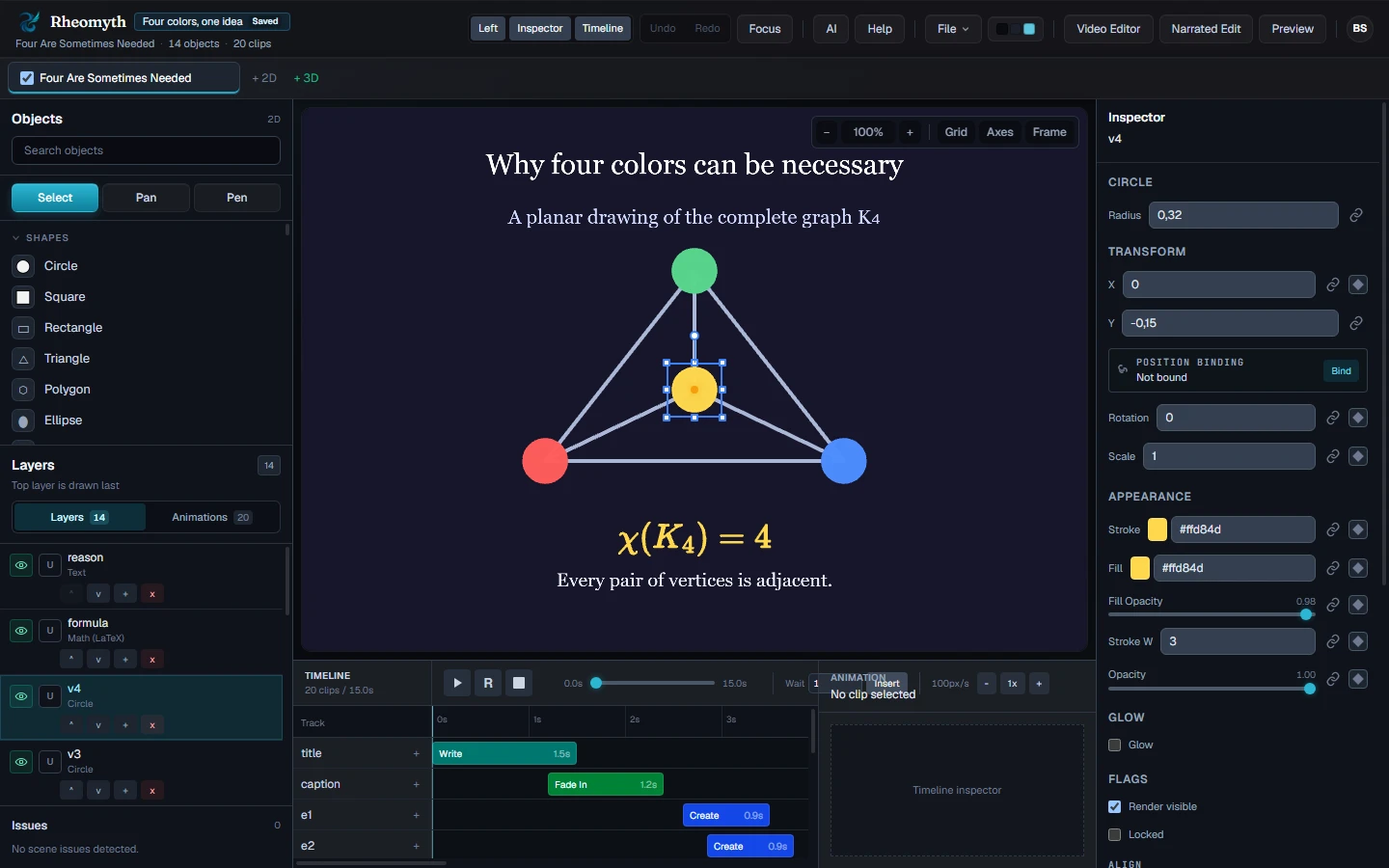Click the link icon next to Radius
Screen dimensions: 1389x868
1356,215
